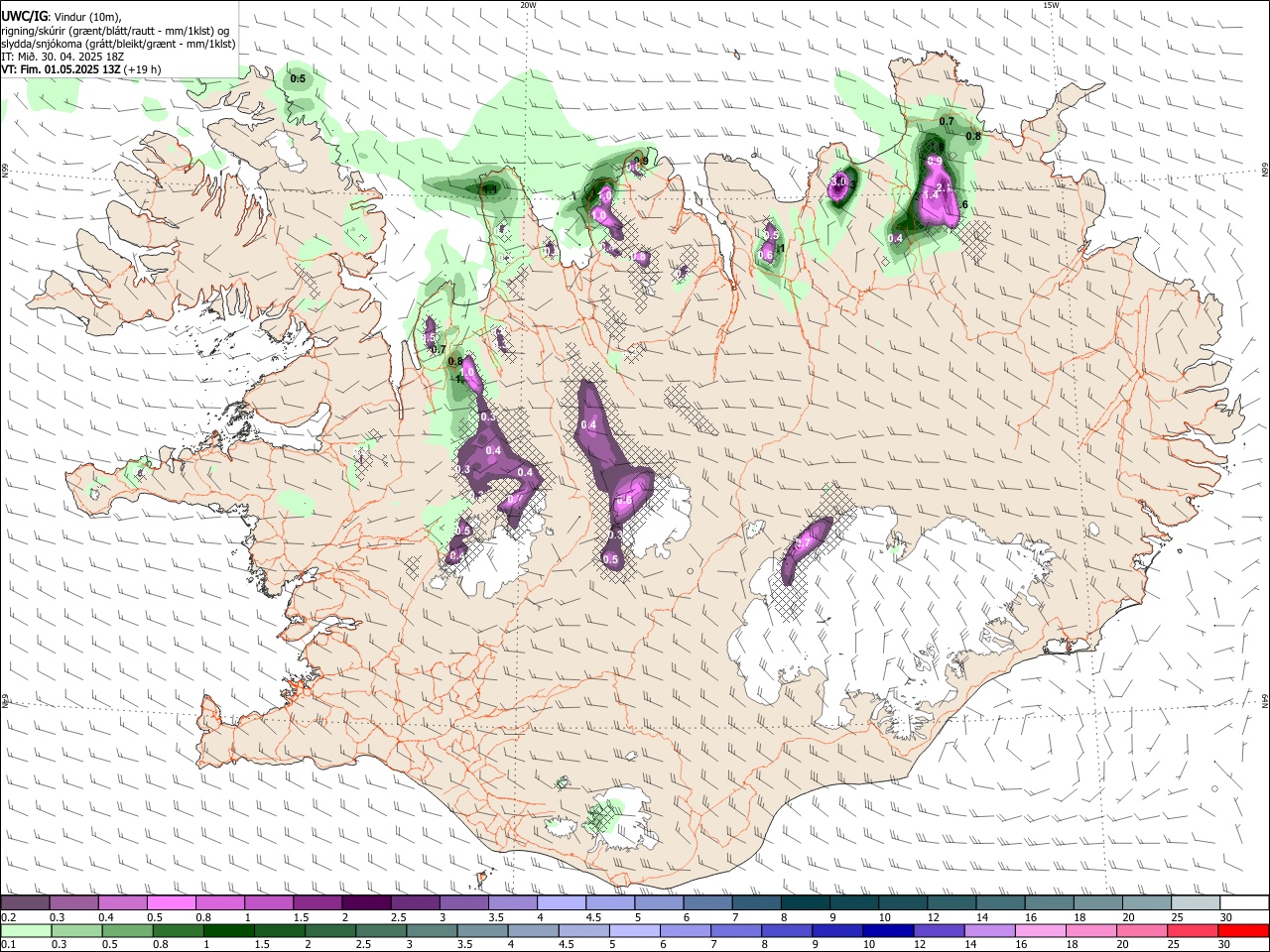Select the 3–3.5 violet swatch in upper legend
Viewport: 1270px width, 952px height.
[463, 902]
